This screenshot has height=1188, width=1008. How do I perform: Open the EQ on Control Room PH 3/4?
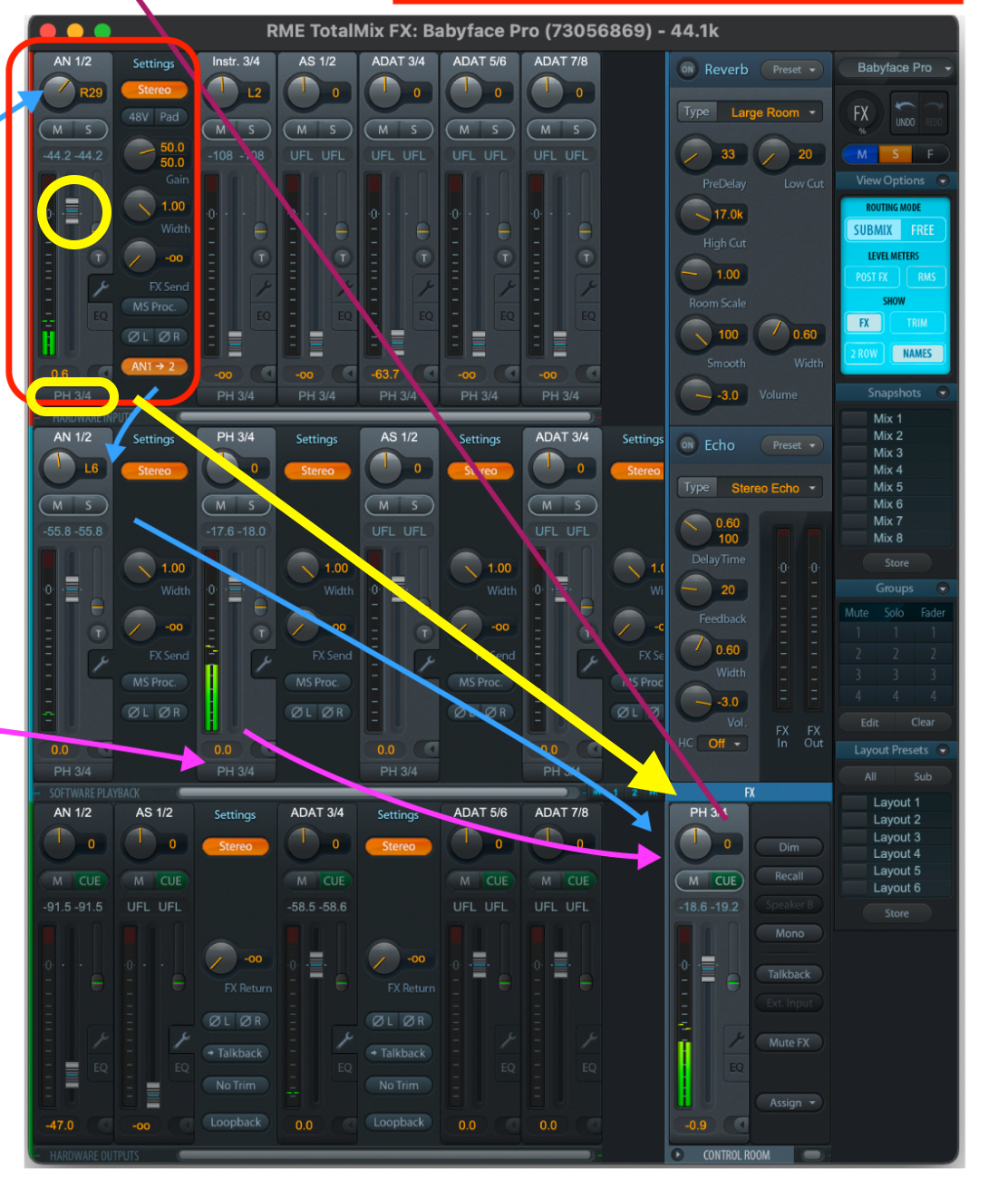coord(736,1067)
